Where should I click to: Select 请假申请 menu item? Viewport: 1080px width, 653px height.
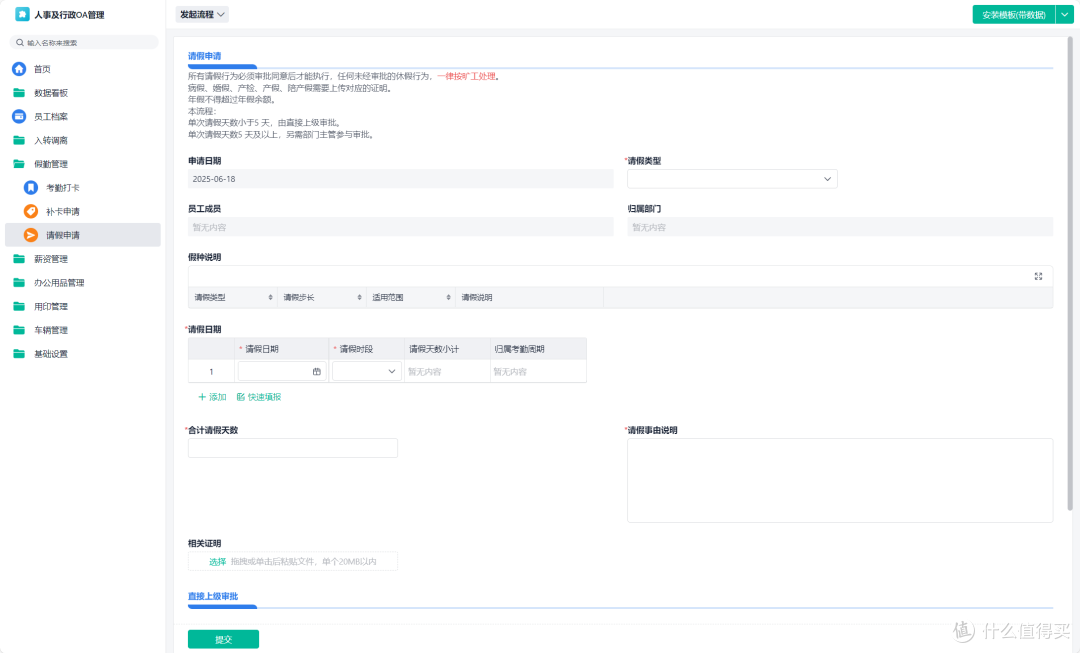tap(83, 235)
